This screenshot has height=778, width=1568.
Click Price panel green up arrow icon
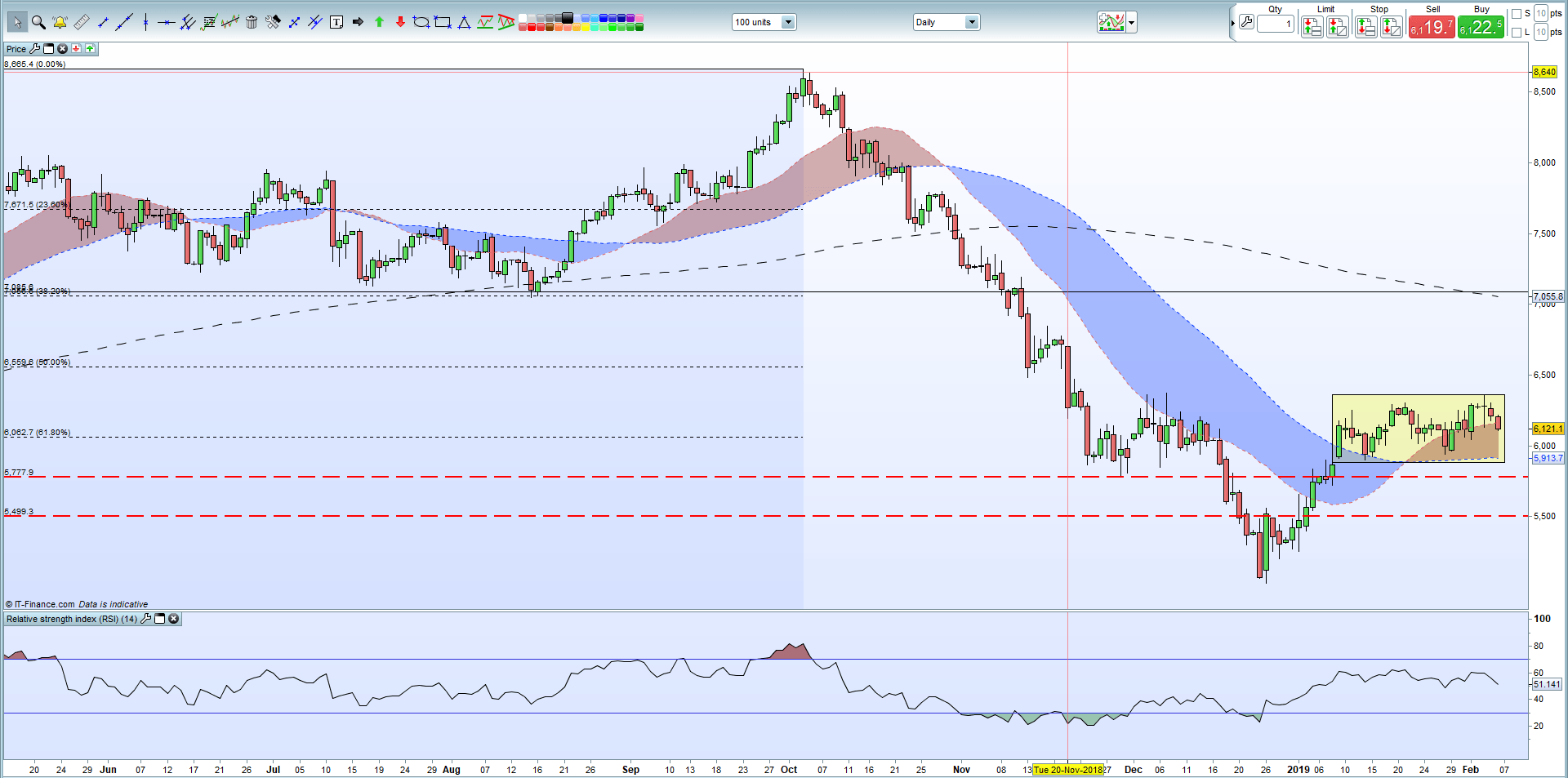90,49
